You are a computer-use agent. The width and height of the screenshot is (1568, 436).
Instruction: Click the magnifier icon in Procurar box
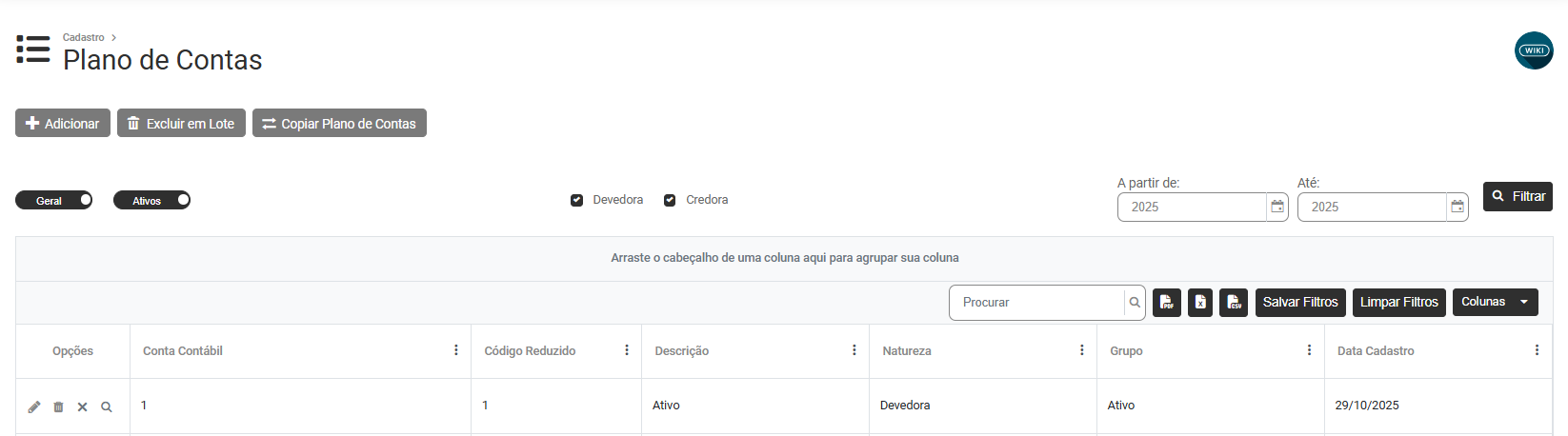[1135, 303]
